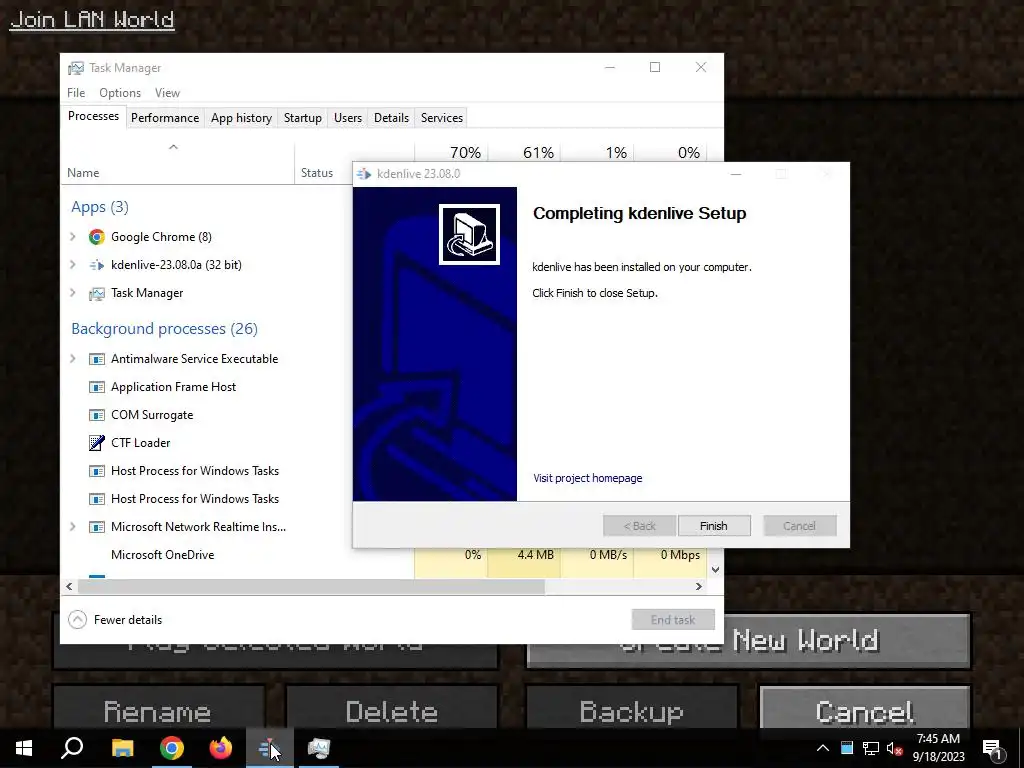1024x768 pixels.
Task: Click the 70% CPU column header
Action: tap(465, 153)
